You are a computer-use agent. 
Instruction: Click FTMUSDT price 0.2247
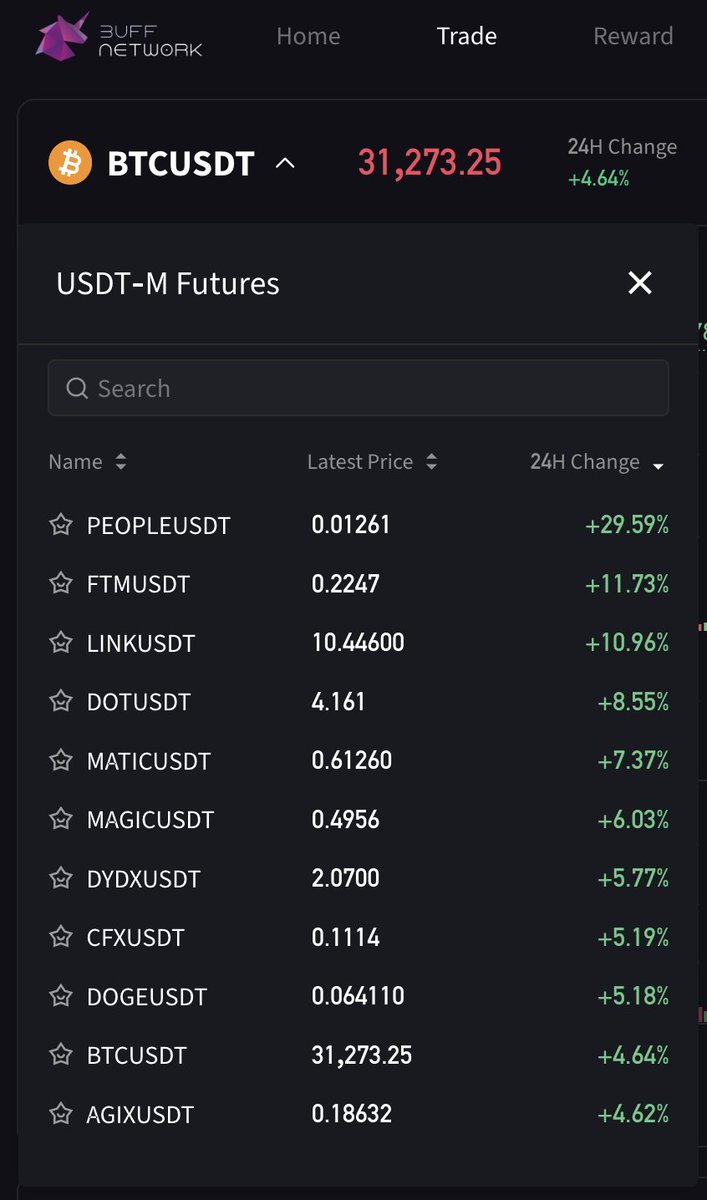tap(346, 583)
